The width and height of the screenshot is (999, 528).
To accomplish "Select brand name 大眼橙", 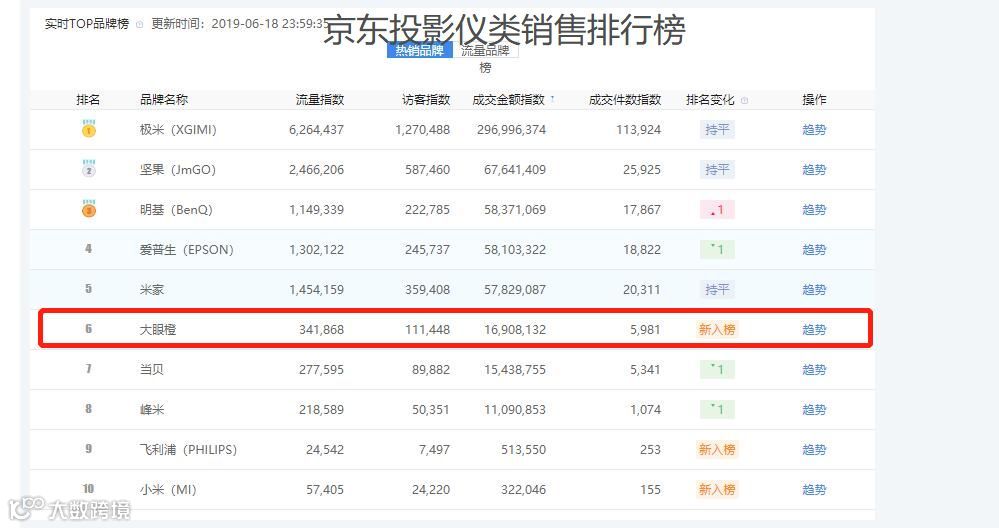I will click(x=157, y=330).
